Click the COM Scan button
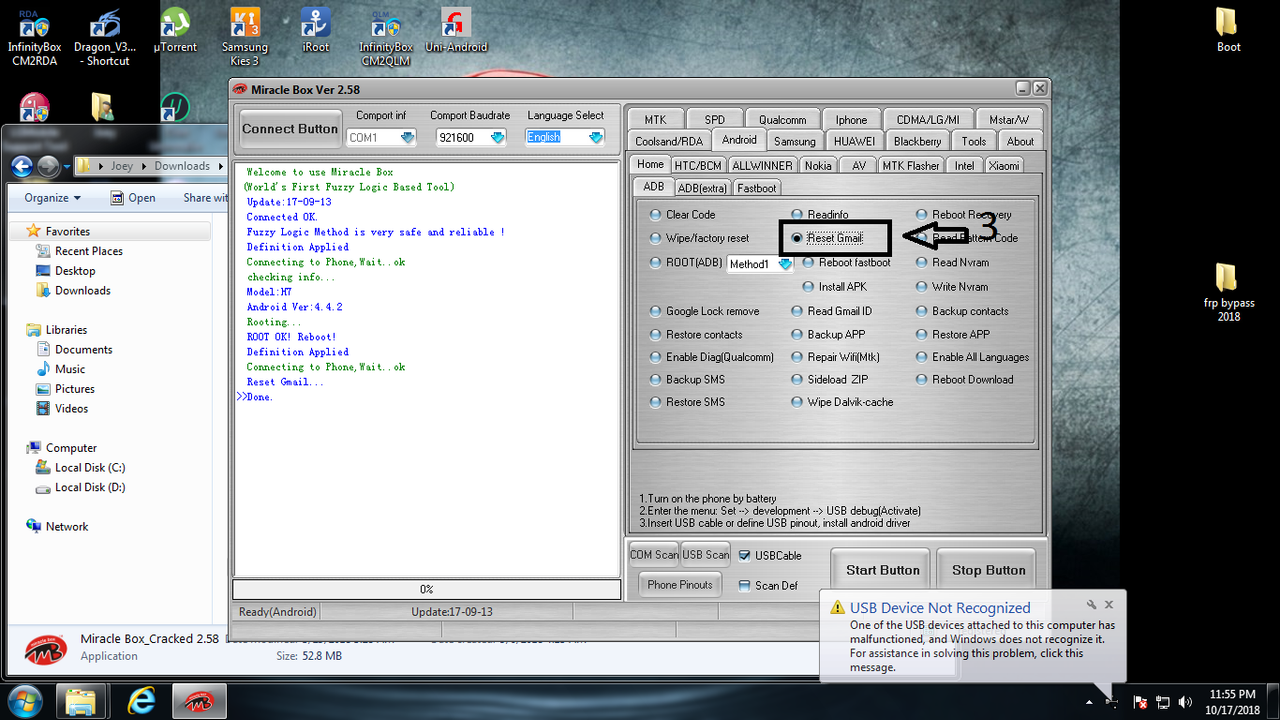Image resolution: width=1280 pixels, height=720 pixels. [654, 554]
